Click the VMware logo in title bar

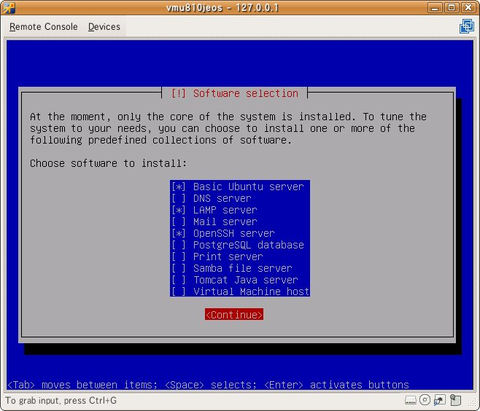click(8, 8)
